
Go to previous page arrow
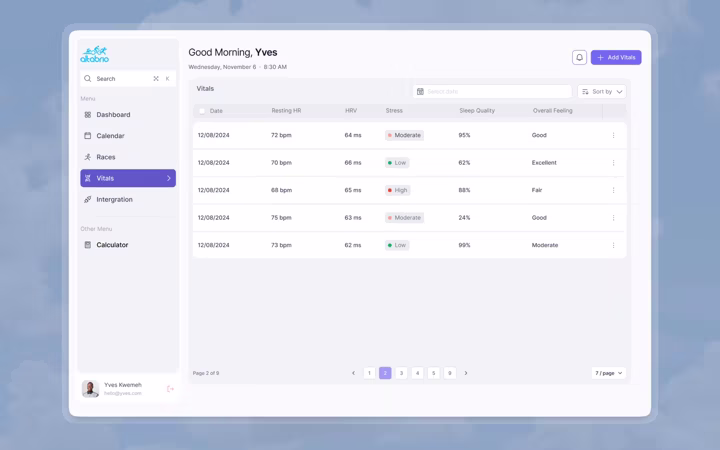pyautogui.click(x=353, y=373)
